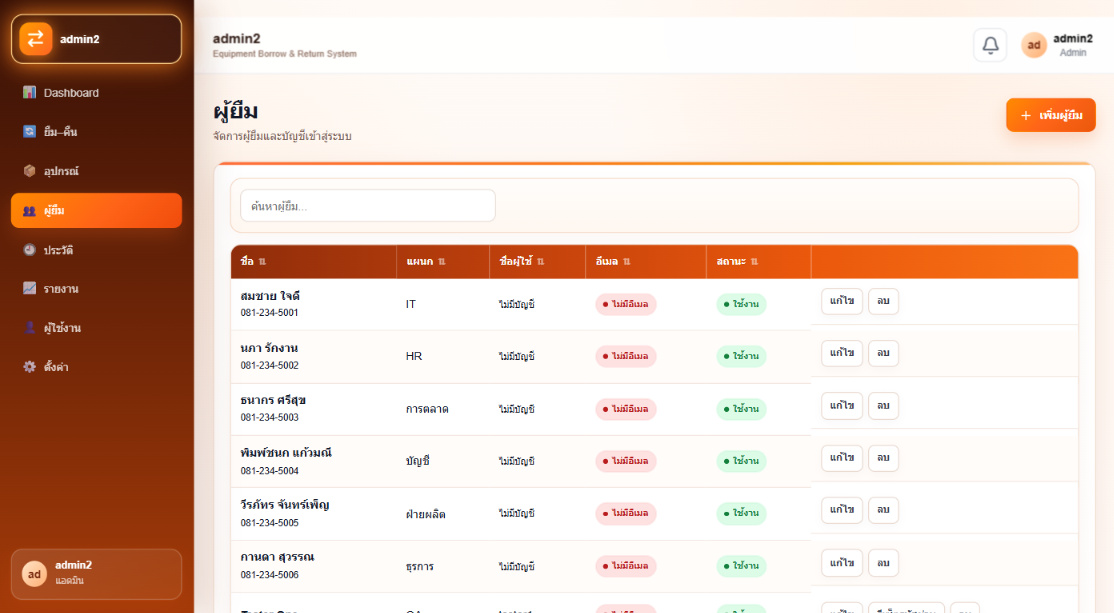Click the ไม่มีบัญชี cell for ธนากร ศรีสุข
1114x613 pixels.
517,409
